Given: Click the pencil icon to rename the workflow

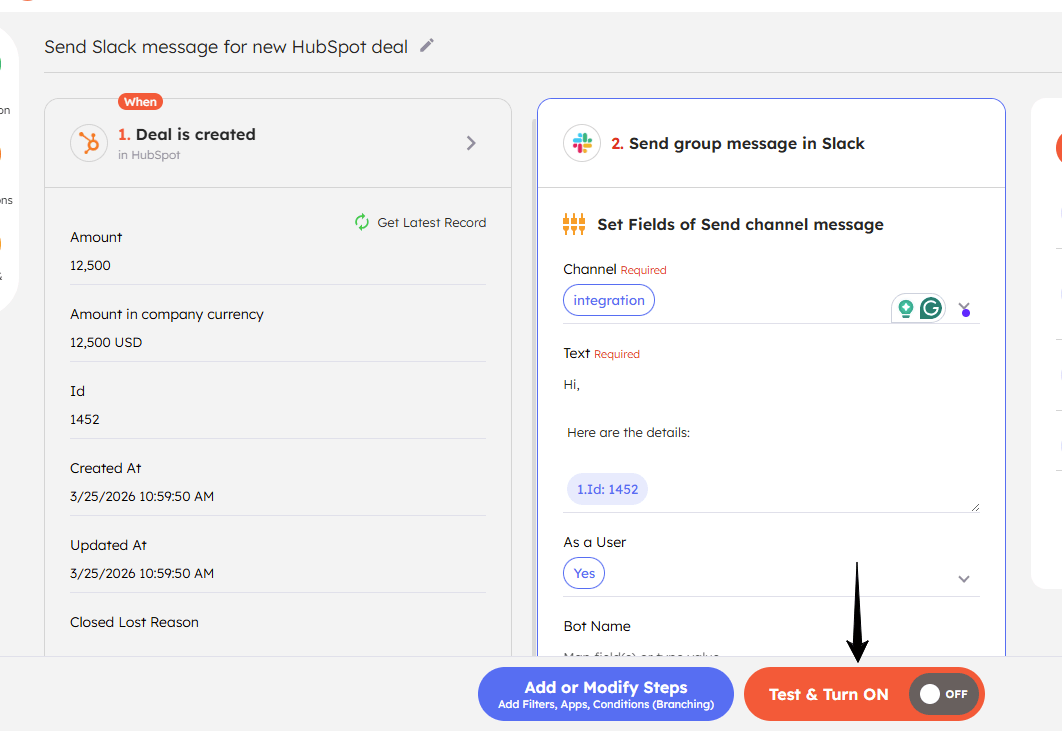Looking at the screenshot, I should click(427, 45).
